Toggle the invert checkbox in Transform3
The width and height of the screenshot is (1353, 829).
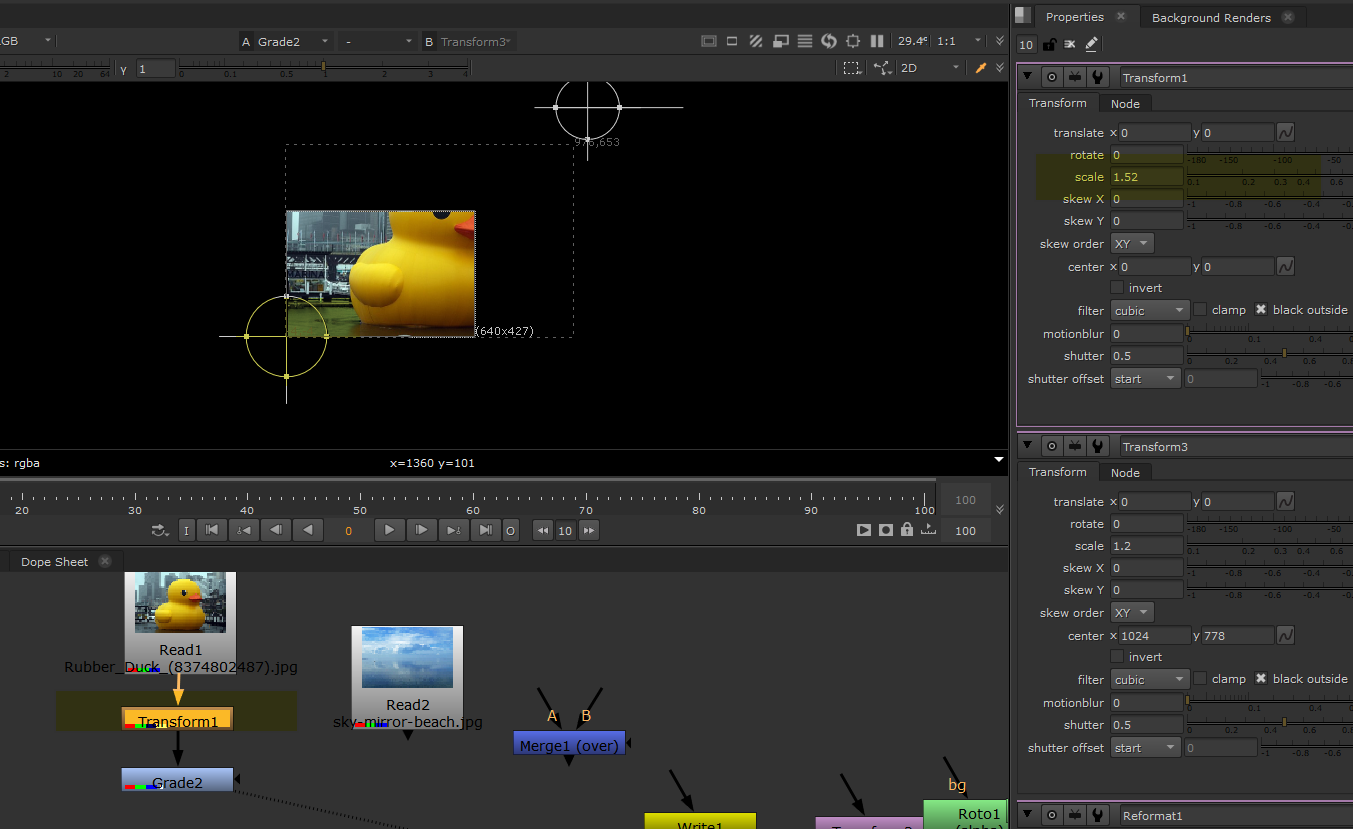(1117, 657)
